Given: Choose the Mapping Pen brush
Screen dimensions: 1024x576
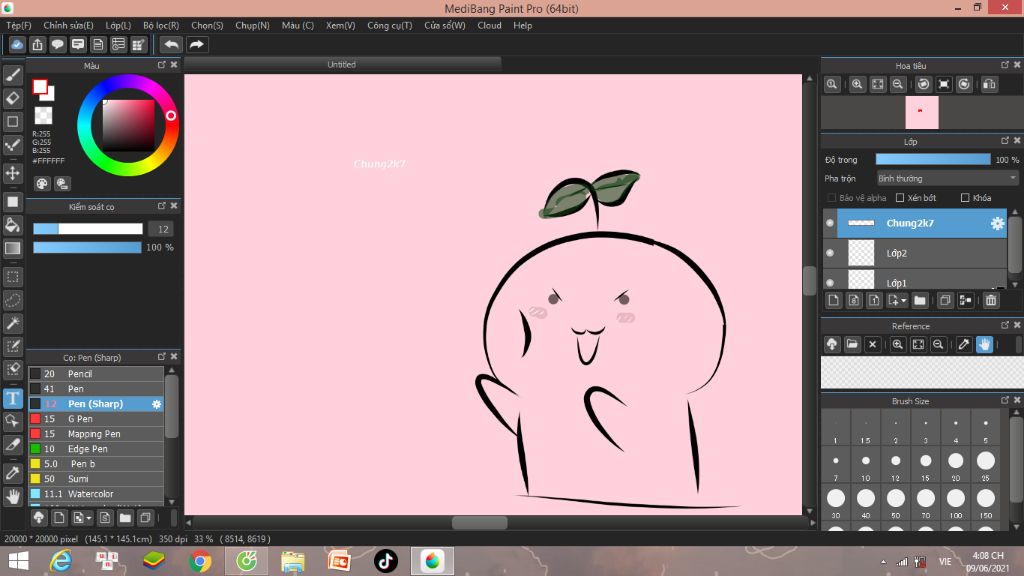Looking at the screenshot, I should (95, 434).
